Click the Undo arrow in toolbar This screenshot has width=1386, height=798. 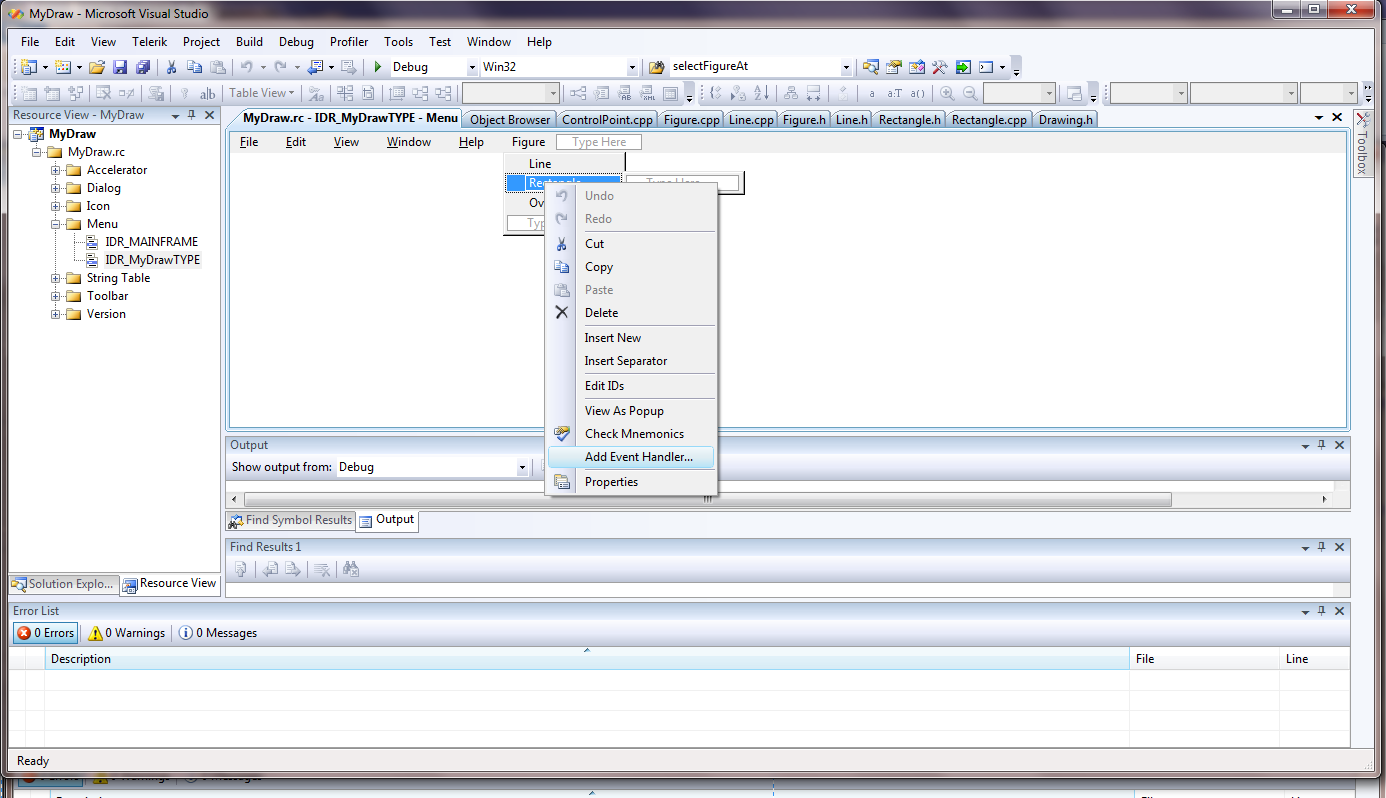coord(246,67)
